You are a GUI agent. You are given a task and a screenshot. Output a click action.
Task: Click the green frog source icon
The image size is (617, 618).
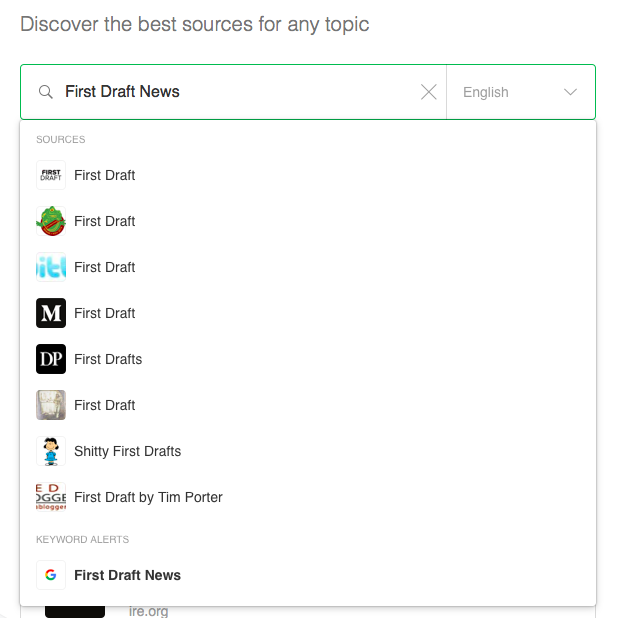[51, 221]
